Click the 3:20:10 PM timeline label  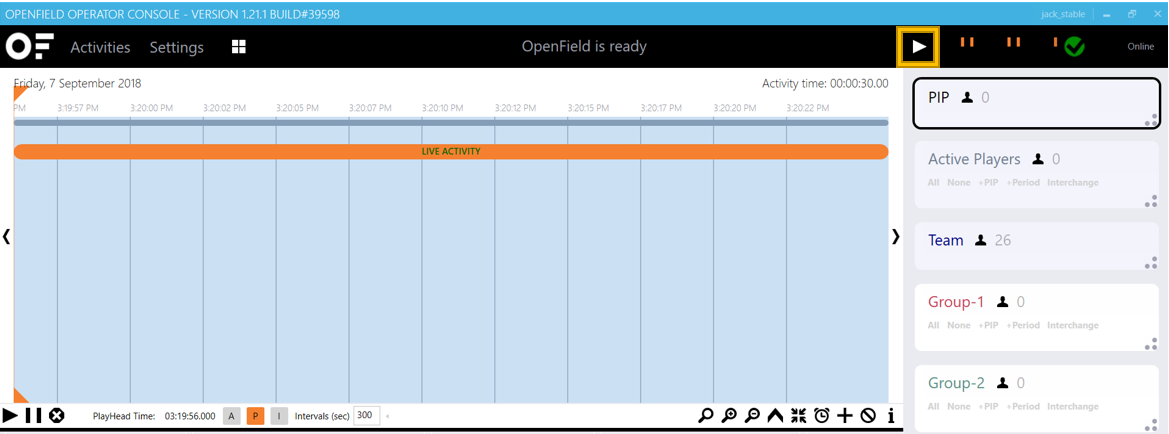click(442, 108)
